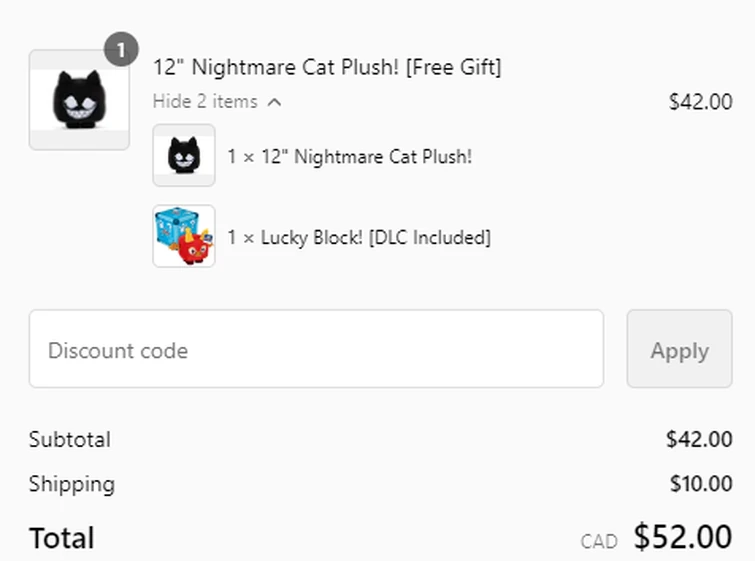The width and height of the screenshot is (755, 561).
Task: Click the Lucky Block item image
Action: pos(184,237)
